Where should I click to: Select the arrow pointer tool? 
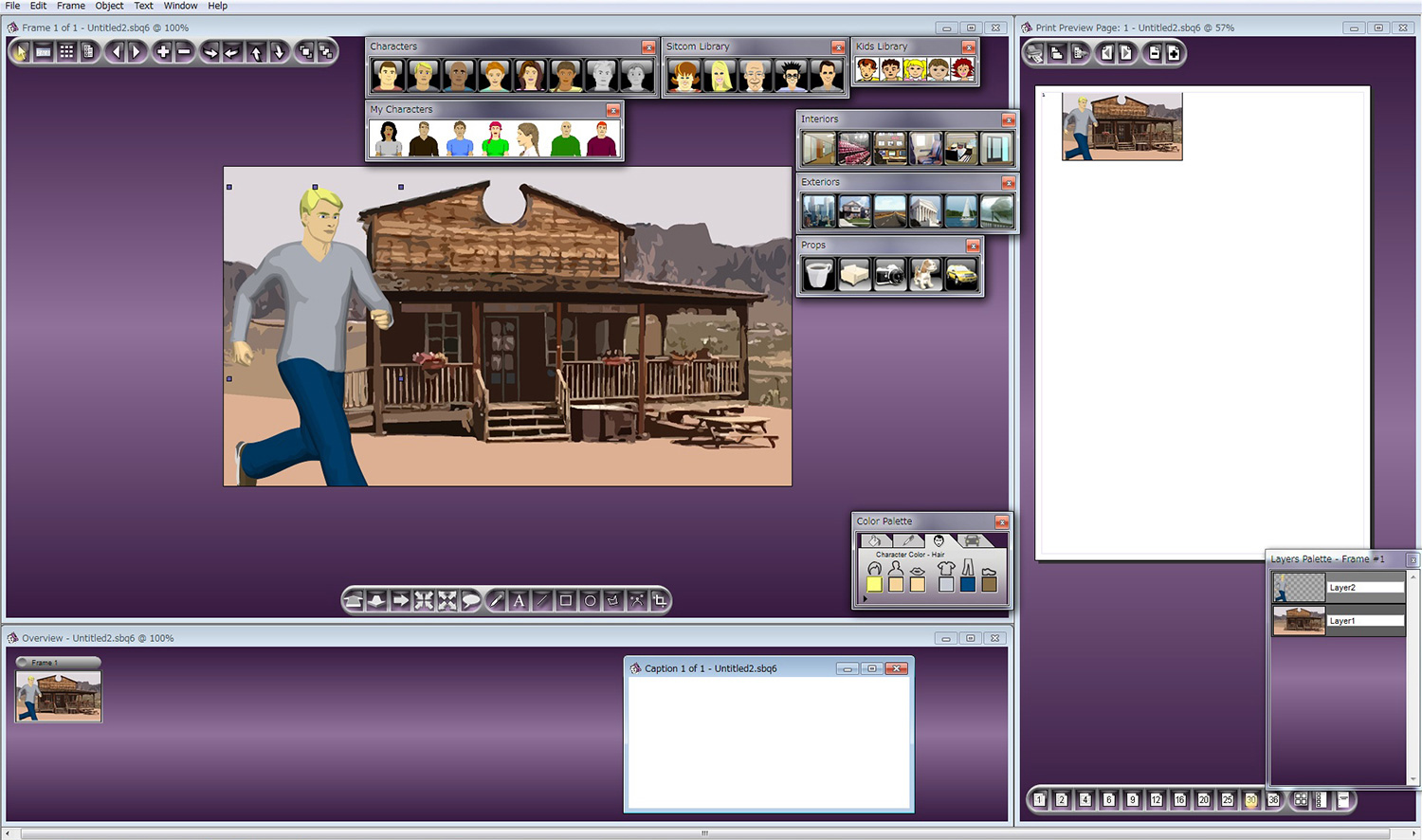(20, 52)
